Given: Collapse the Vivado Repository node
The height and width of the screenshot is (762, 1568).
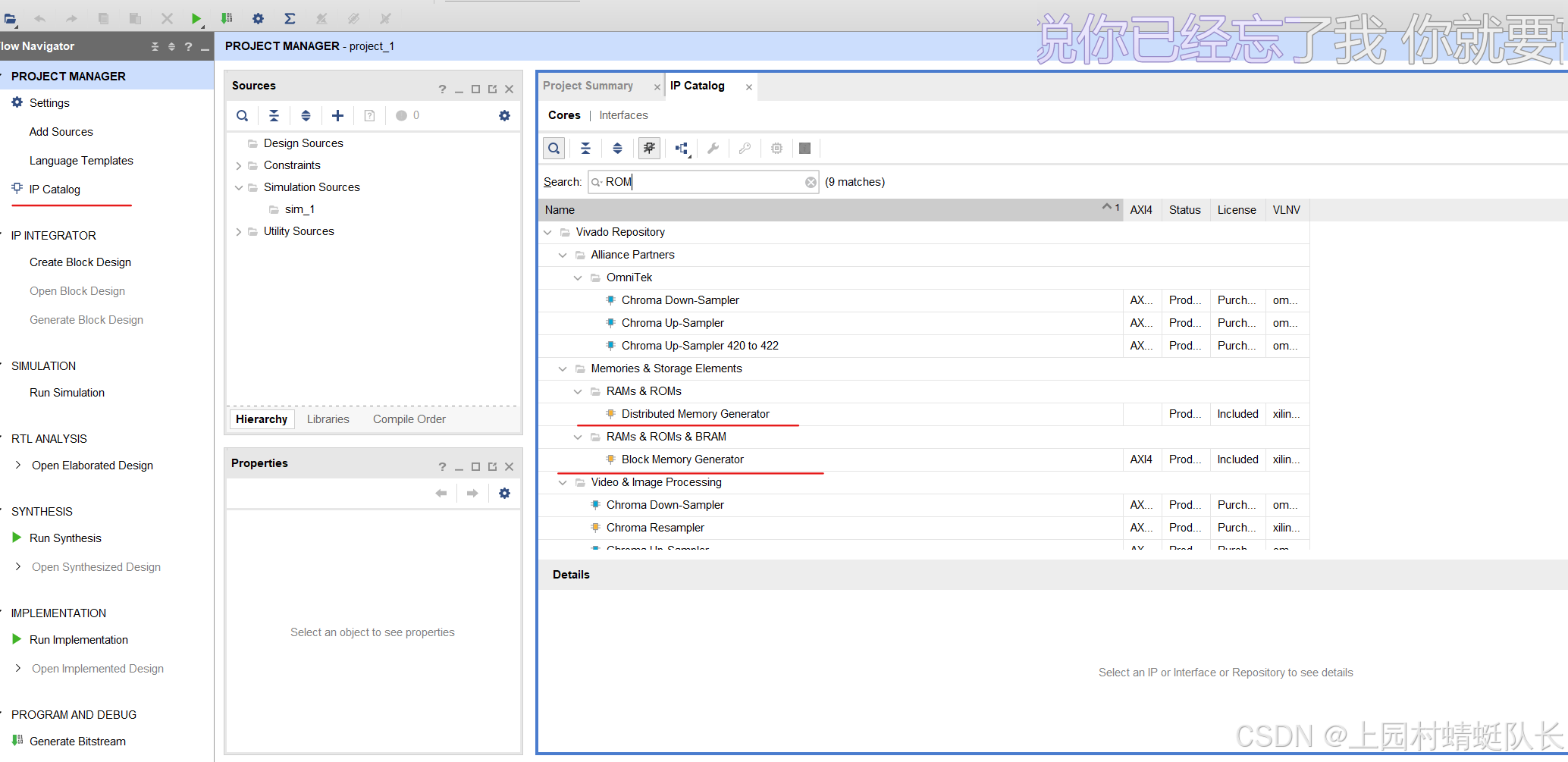Looking at the screenshot, I should (547, 232).
